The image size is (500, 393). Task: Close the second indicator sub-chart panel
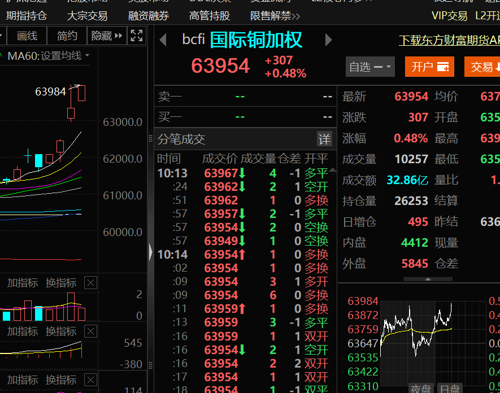tap(91, 331)
